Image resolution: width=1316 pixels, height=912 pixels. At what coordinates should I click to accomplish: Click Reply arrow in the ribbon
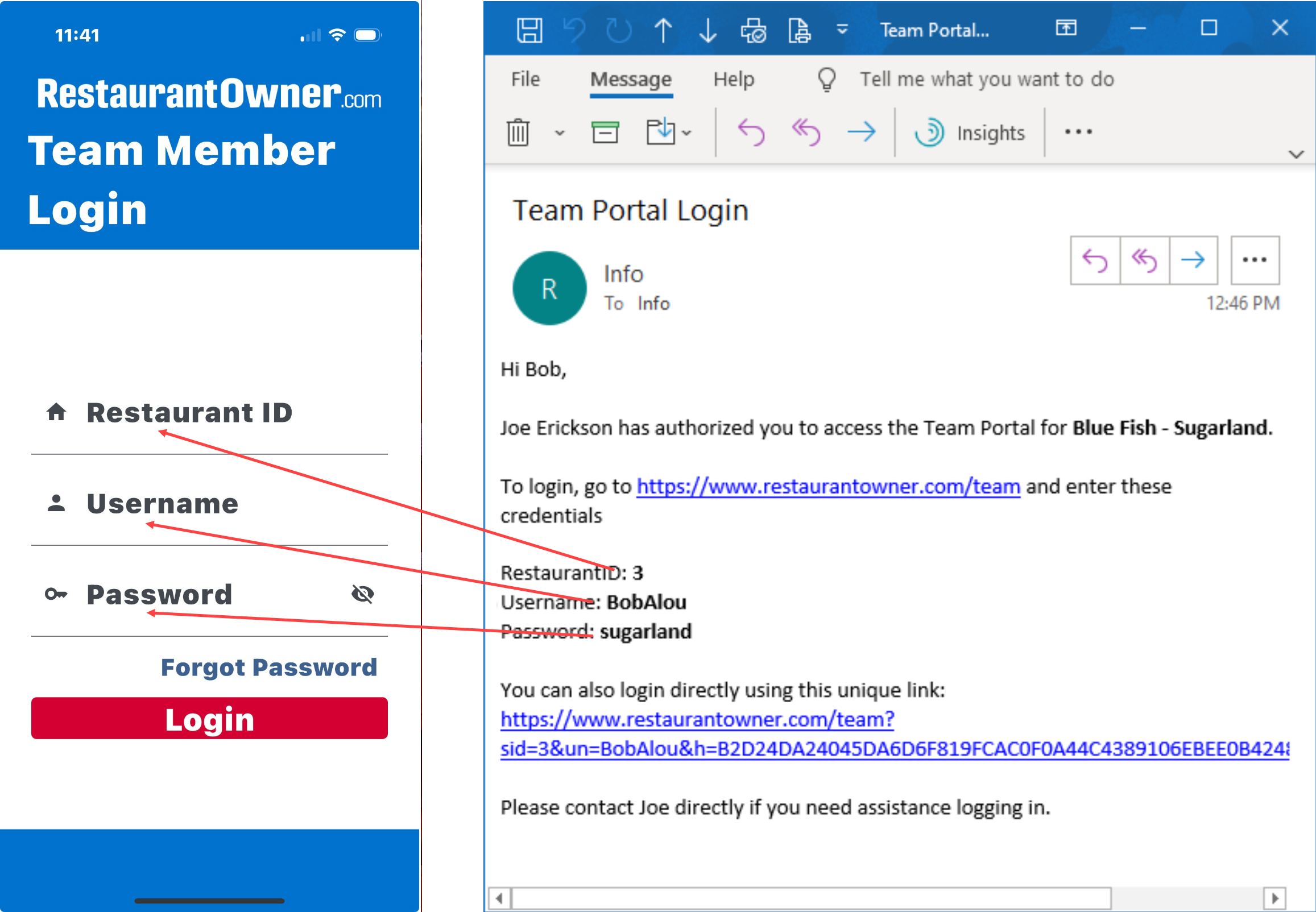(751, 132)
